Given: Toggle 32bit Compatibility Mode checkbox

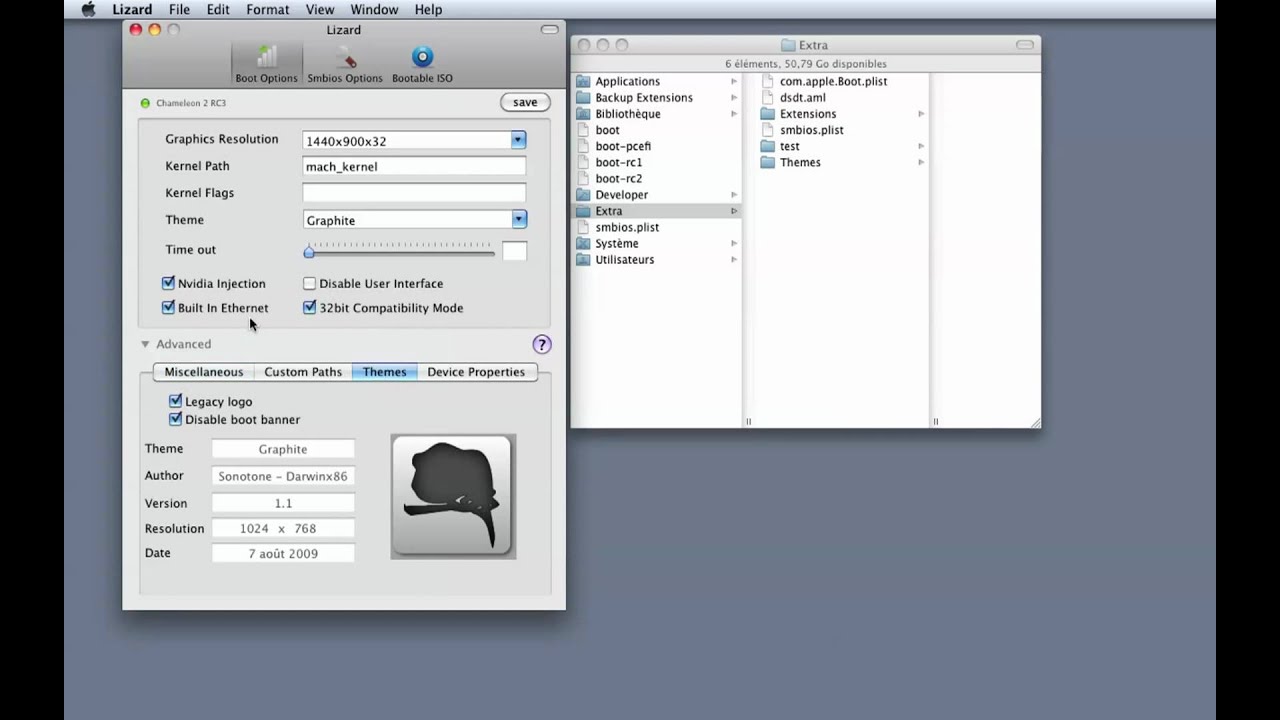Looking at the screenshot, I should click(x=310, y=308).
